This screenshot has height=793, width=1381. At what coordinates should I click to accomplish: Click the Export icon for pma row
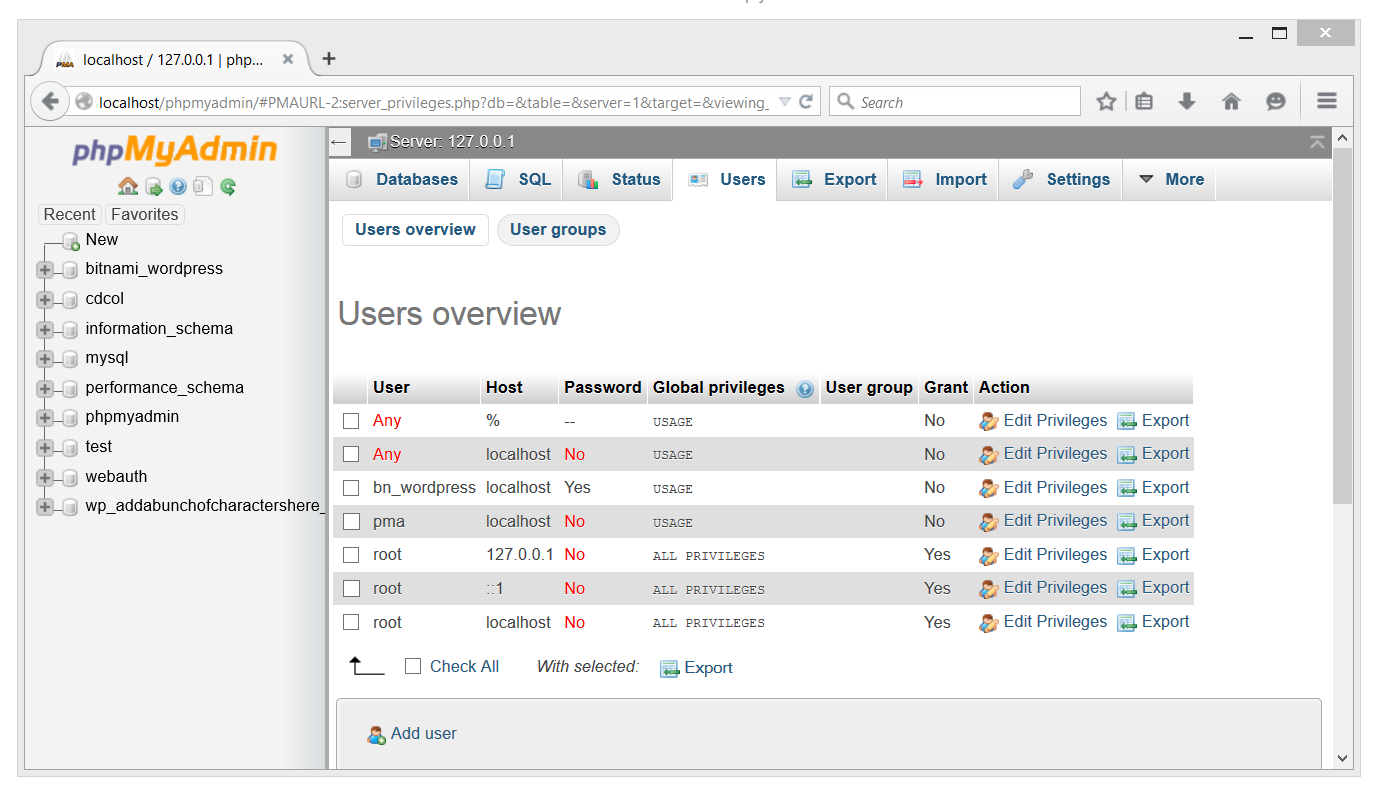(x=1127, y=522)
